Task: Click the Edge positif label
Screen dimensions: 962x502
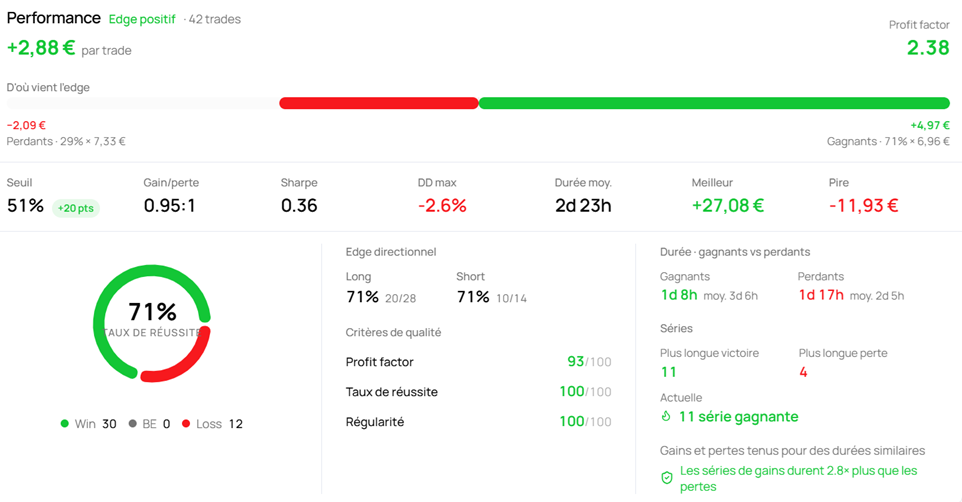Action: pos(142,19)
